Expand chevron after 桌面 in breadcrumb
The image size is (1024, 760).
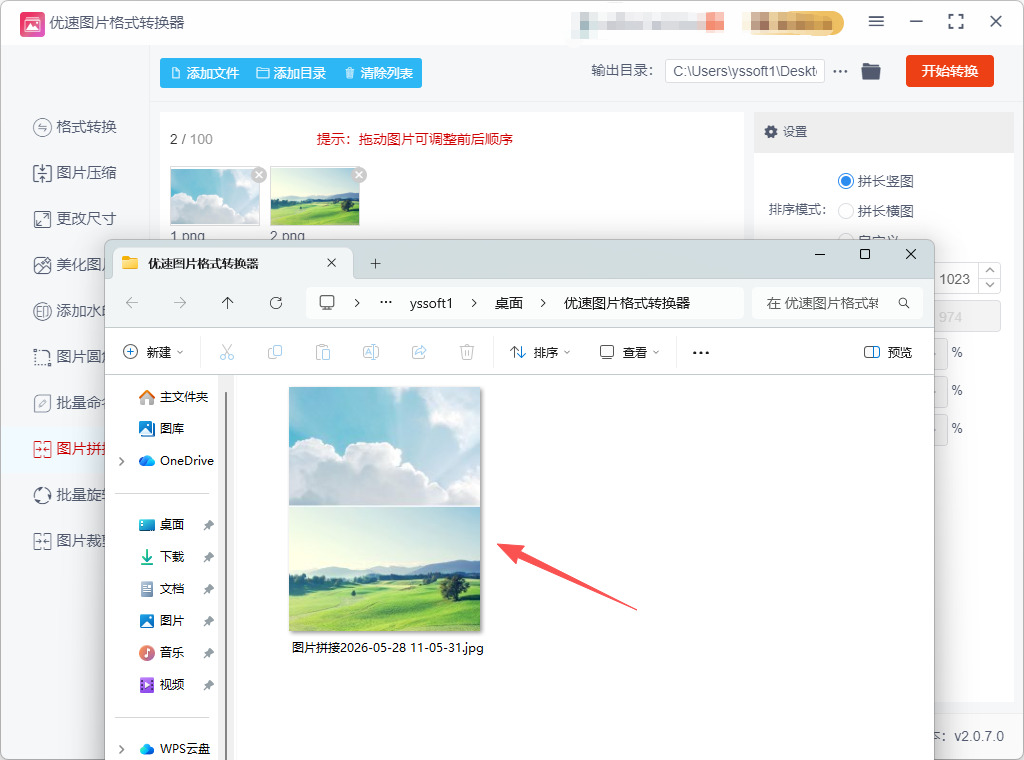pos(543,304)
